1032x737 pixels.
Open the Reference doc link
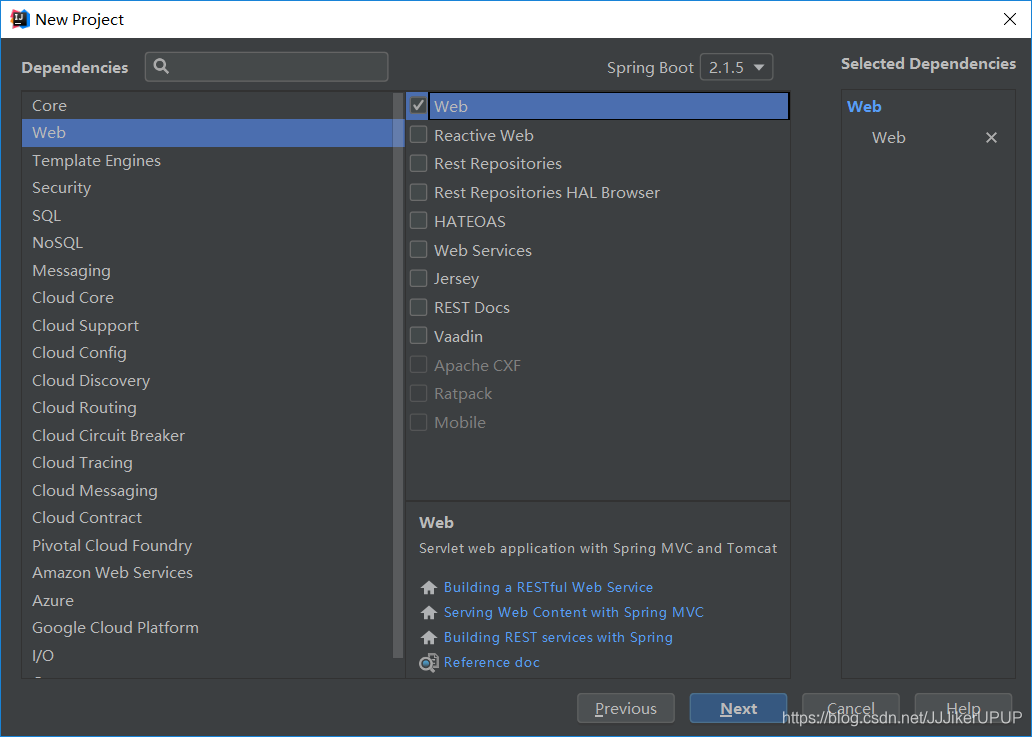[x=492, y=662]
